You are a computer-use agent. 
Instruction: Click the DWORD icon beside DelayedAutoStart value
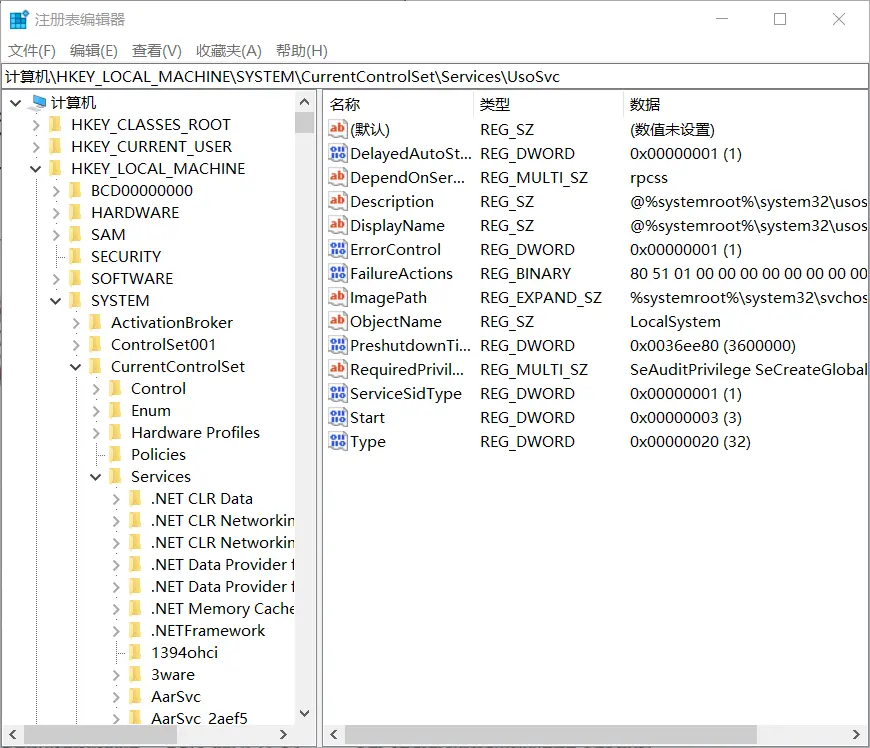(337, 153)
